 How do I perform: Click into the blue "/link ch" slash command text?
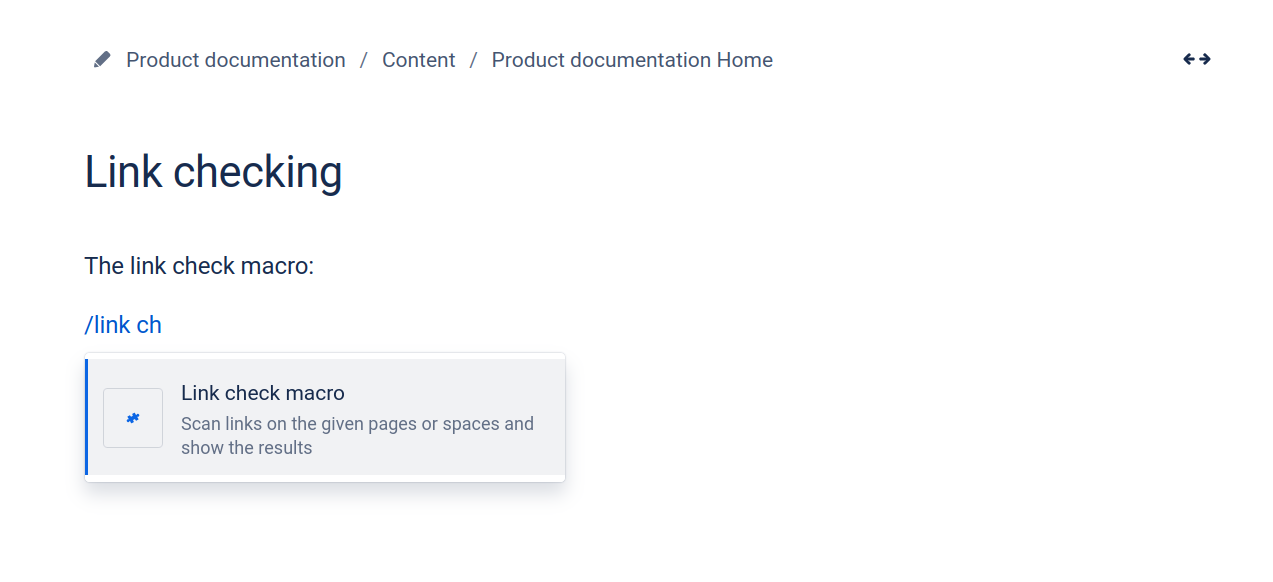coord(123,325)
